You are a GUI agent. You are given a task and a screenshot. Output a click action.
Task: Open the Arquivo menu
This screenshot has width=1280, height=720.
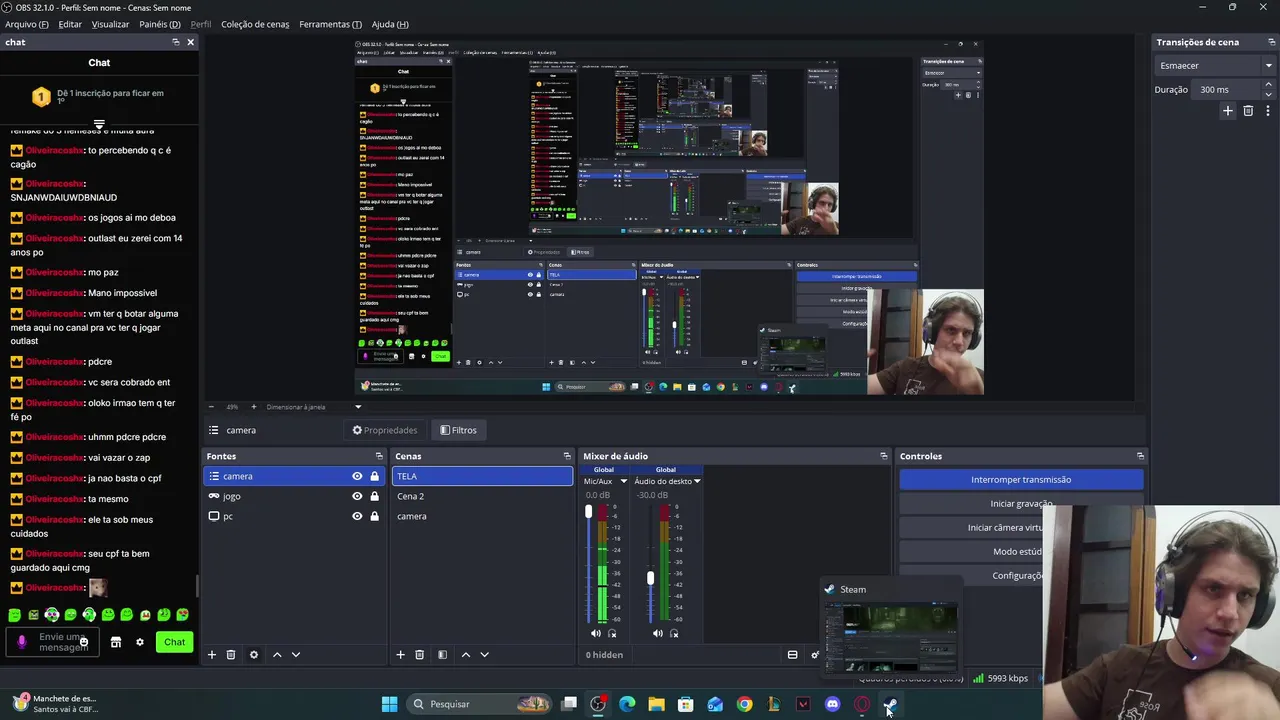click(26, 24)
